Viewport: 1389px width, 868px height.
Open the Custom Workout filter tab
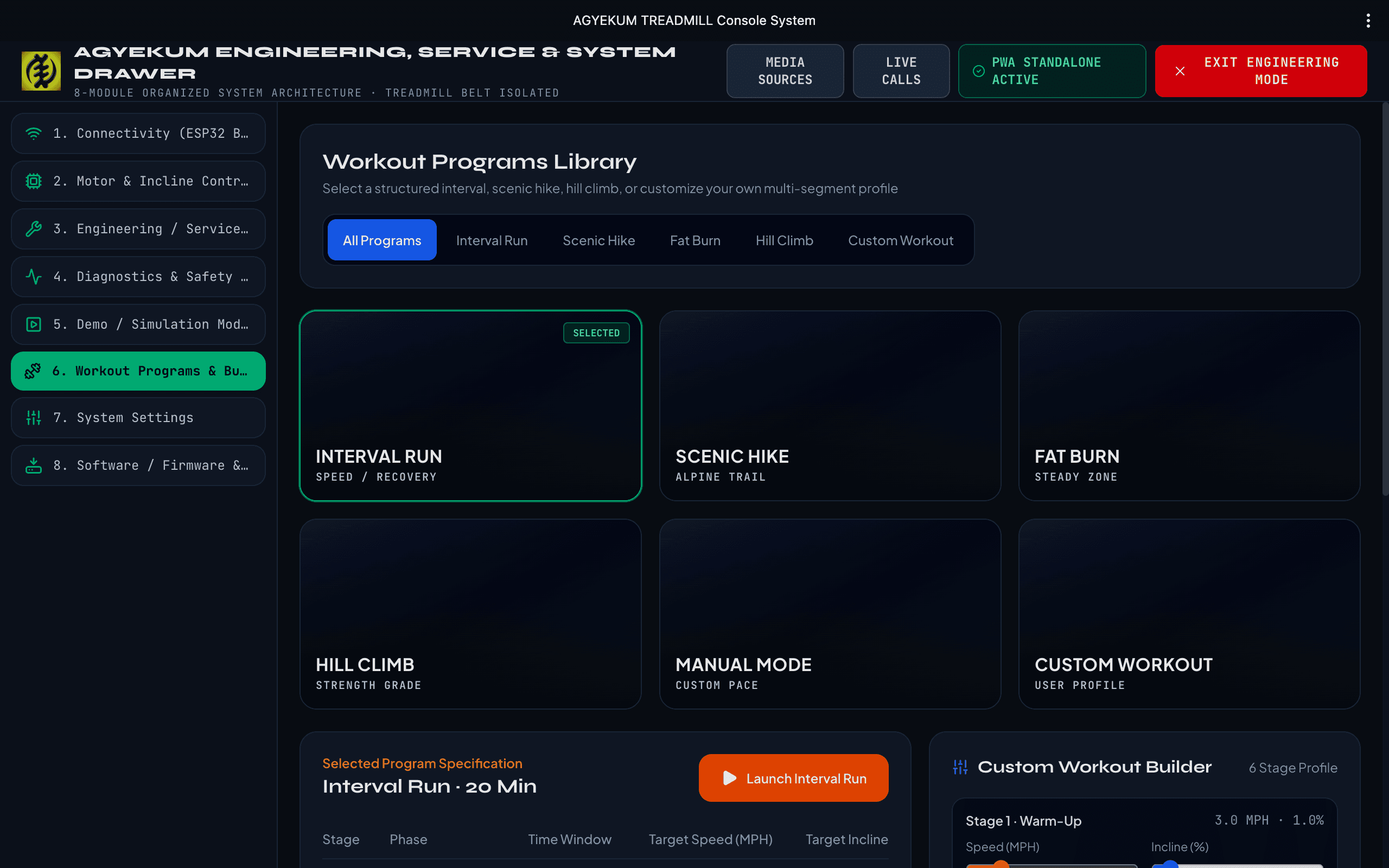(901, 240)
